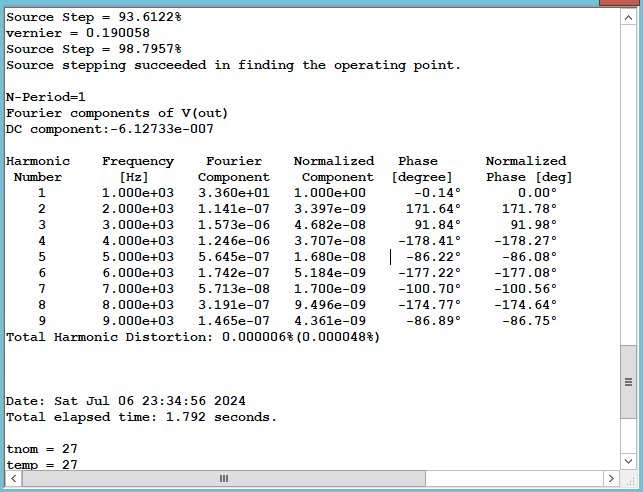The height and width of the screenshot is (492, 643).
Task: Click the vertical scrollbar up arrow
Action: (x=628, y=17)
